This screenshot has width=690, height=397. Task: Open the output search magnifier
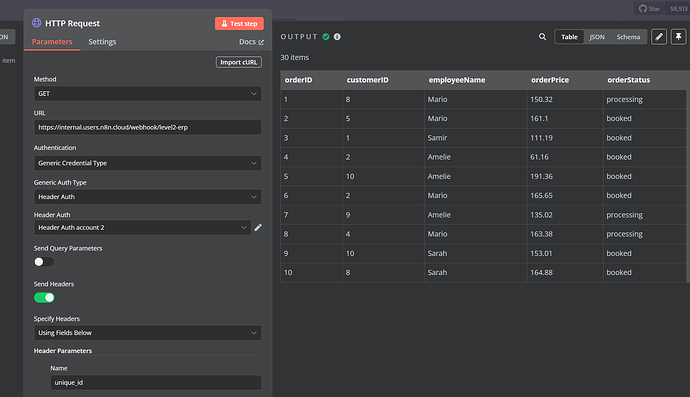(543, 37)
